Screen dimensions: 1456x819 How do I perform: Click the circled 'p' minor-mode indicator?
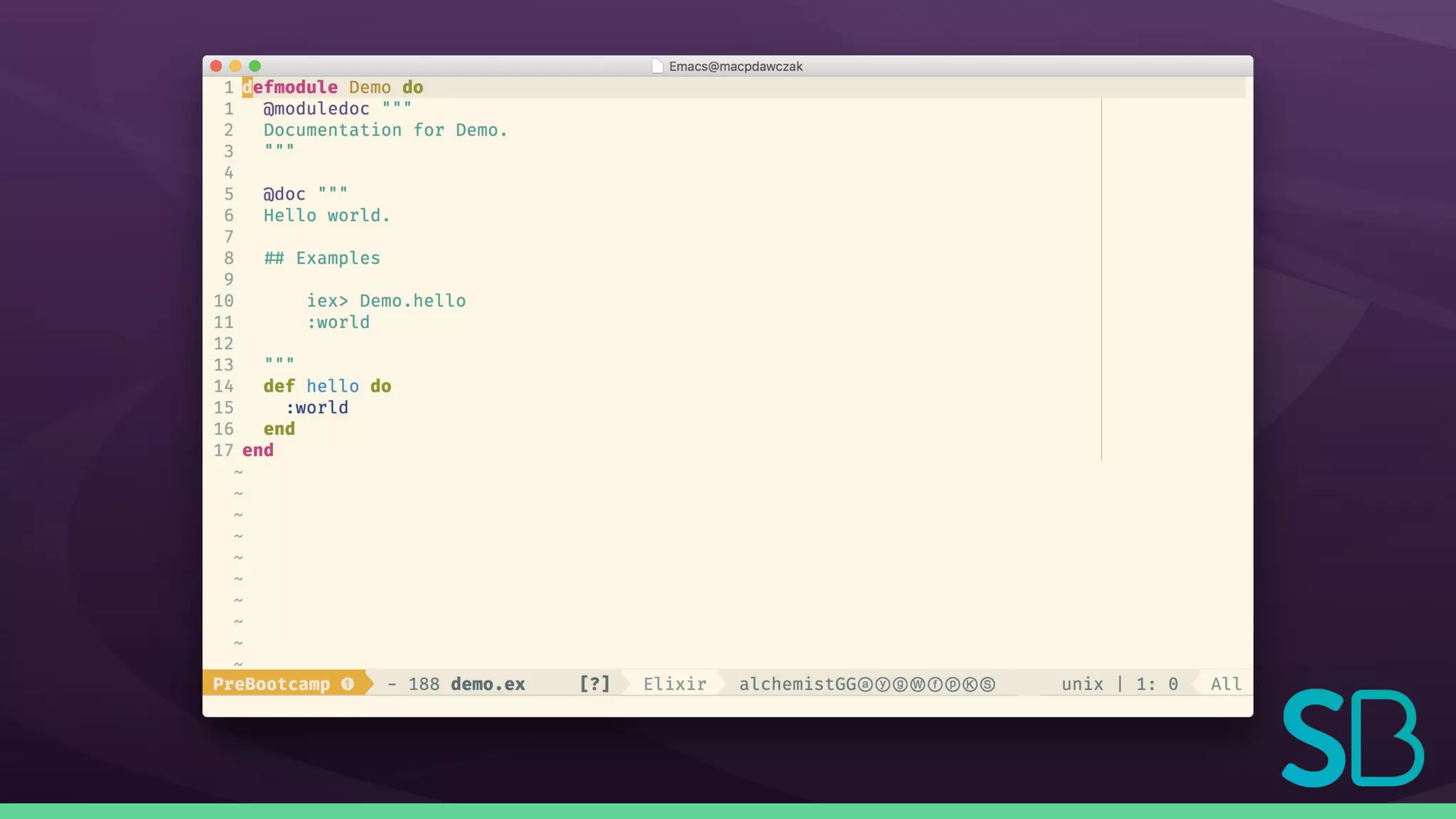953,685
